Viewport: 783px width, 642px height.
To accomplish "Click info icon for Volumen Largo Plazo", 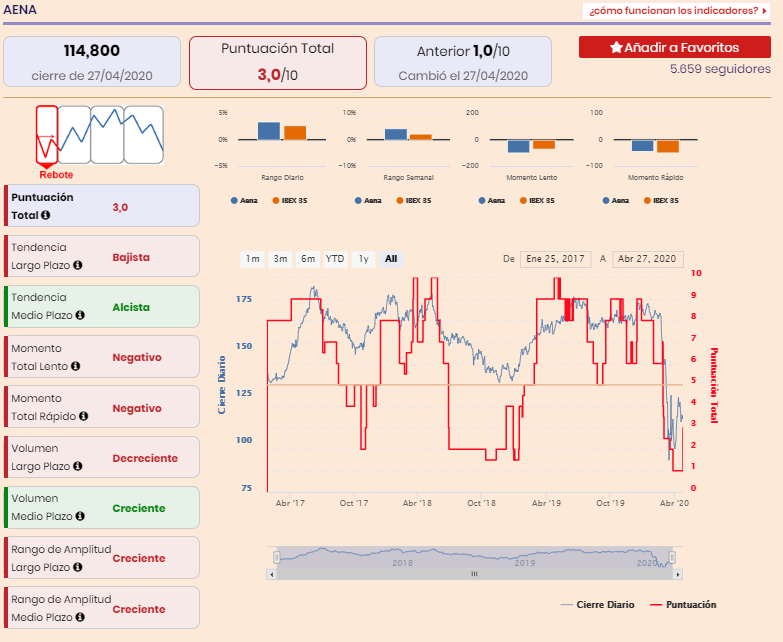I will (77, 466).
